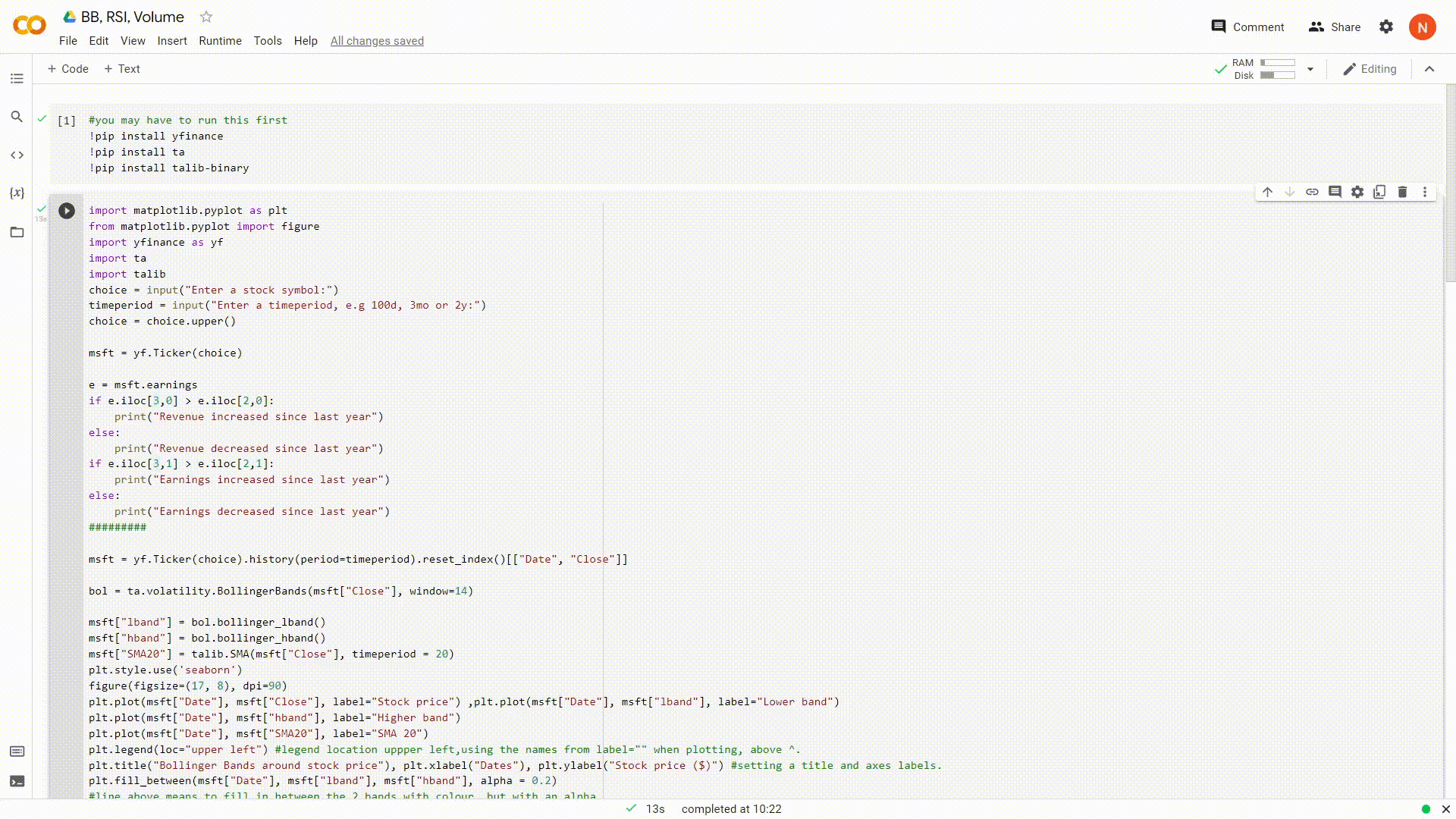Viewport: 1456px width, 819px height.
Task: Click the green connection status dot
Action: (1426, 809)
